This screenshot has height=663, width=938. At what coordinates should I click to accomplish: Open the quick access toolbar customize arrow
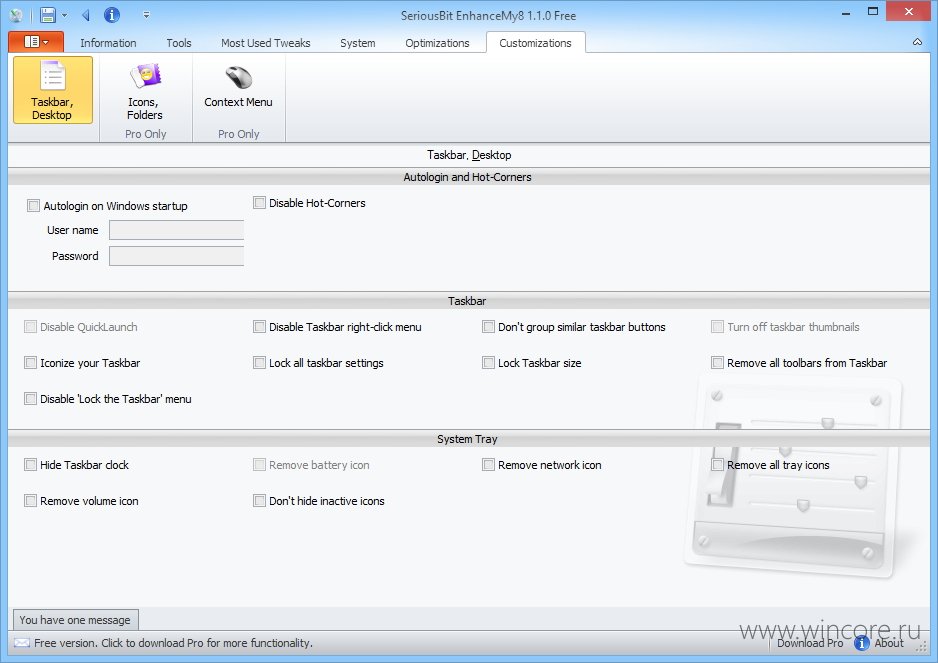(x=147, y=15)
